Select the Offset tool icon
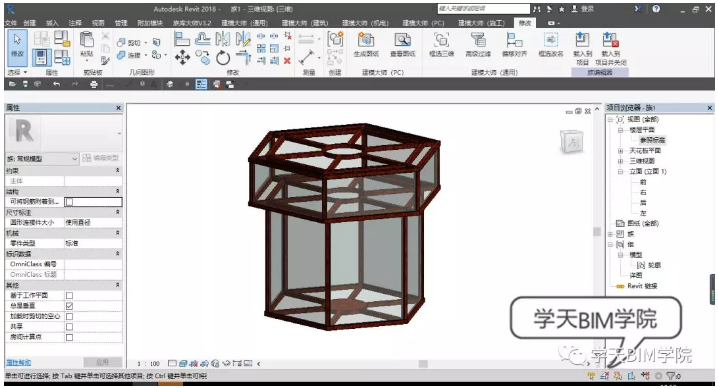The image size is (718, 388). point(203,39)
